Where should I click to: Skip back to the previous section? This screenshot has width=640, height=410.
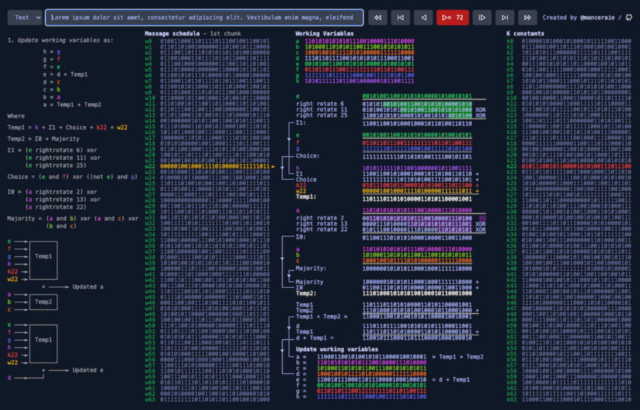click(400, 18)
